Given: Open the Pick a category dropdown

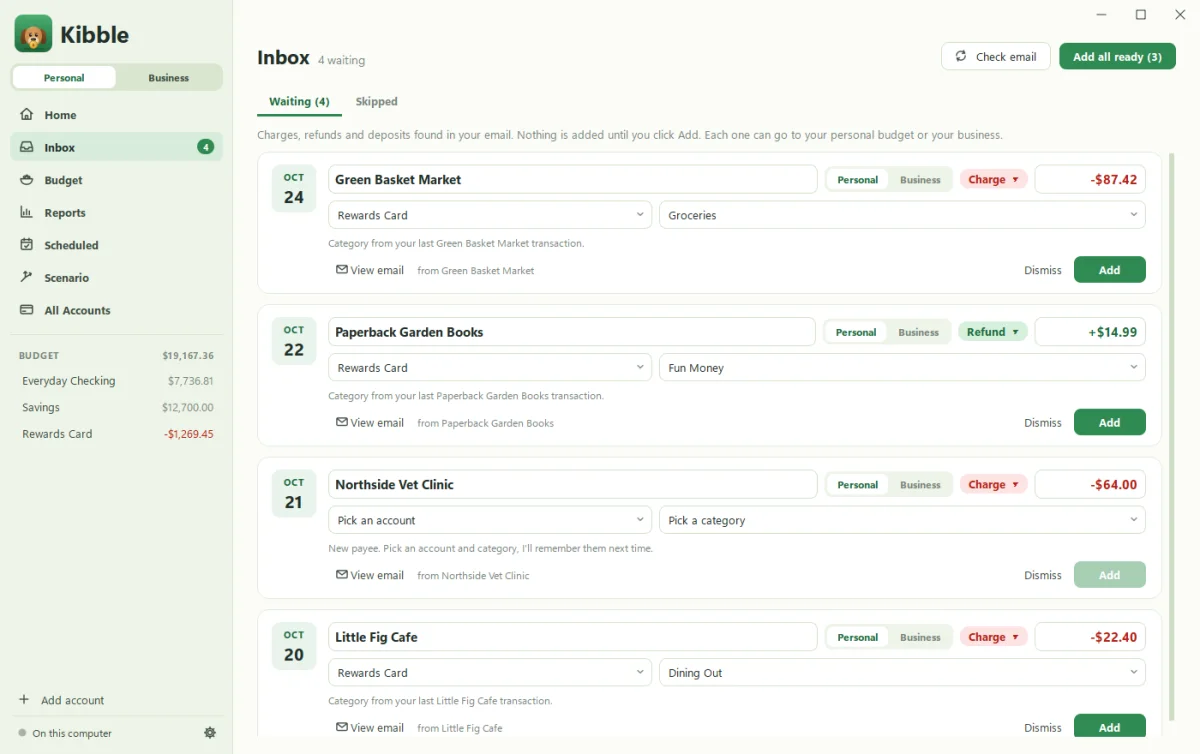Looking at the screenshot, I should (902, 520).
